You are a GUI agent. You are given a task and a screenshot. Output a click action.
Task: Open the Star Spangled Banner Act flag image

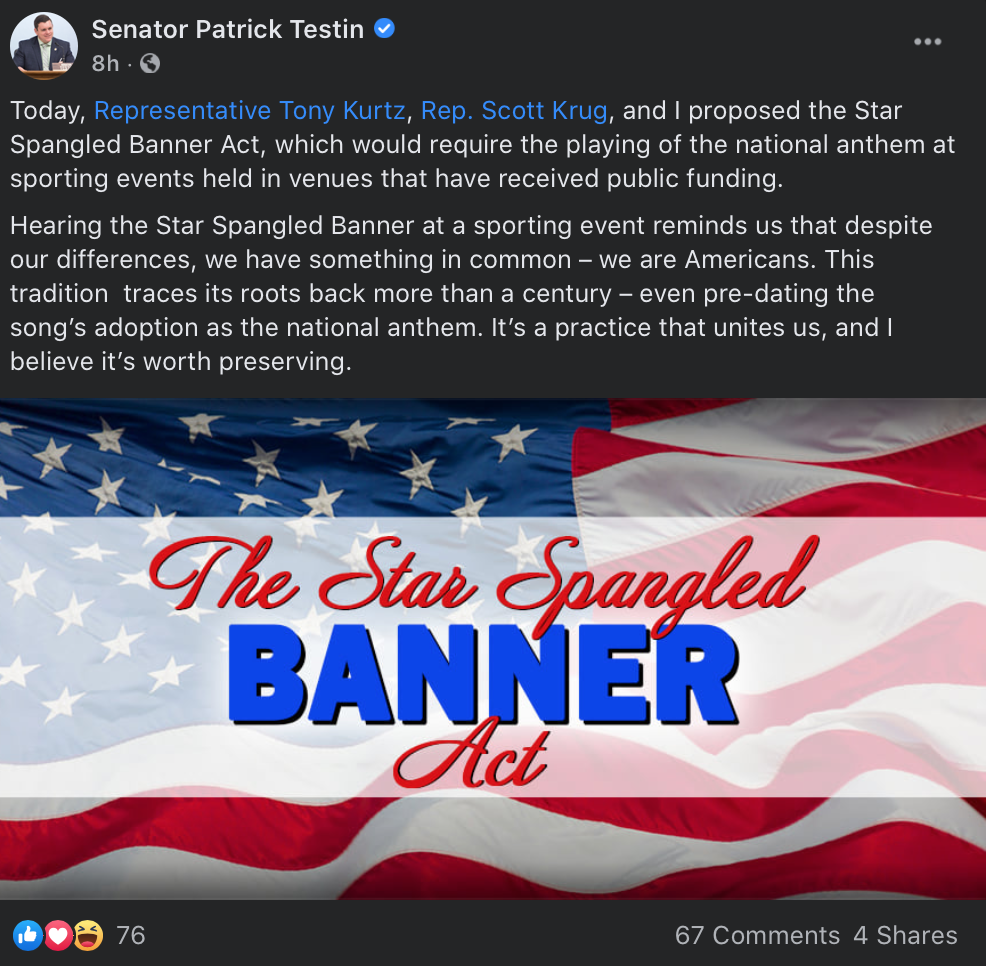pyautogui.click(x=493, y=648)
